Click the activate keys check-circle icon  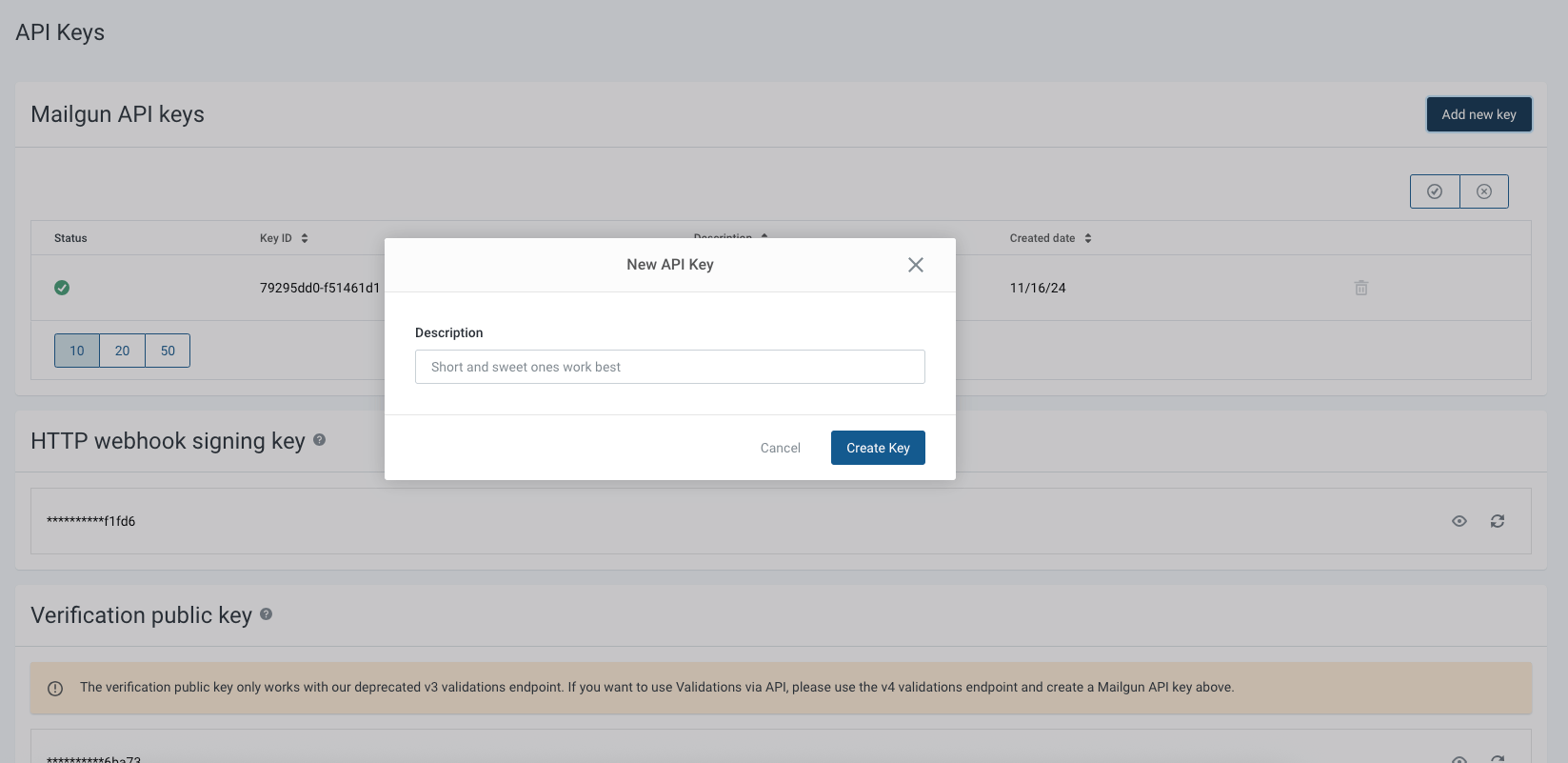[1435, 191]
